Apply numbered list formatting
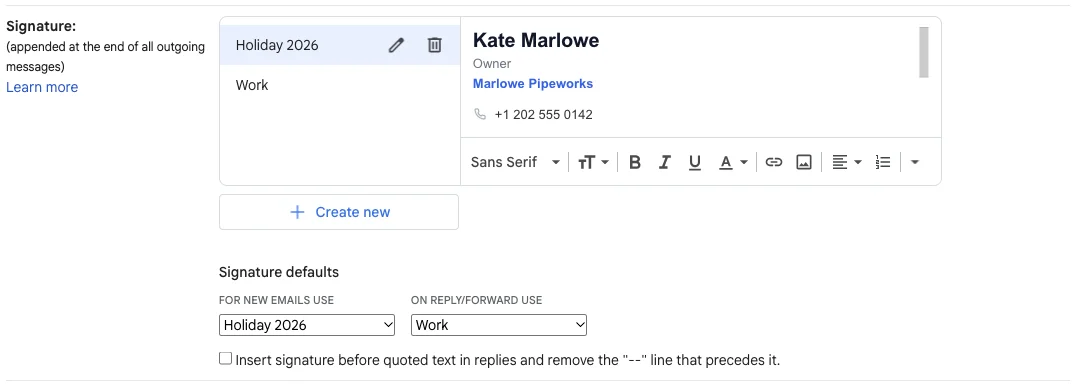 882,163
